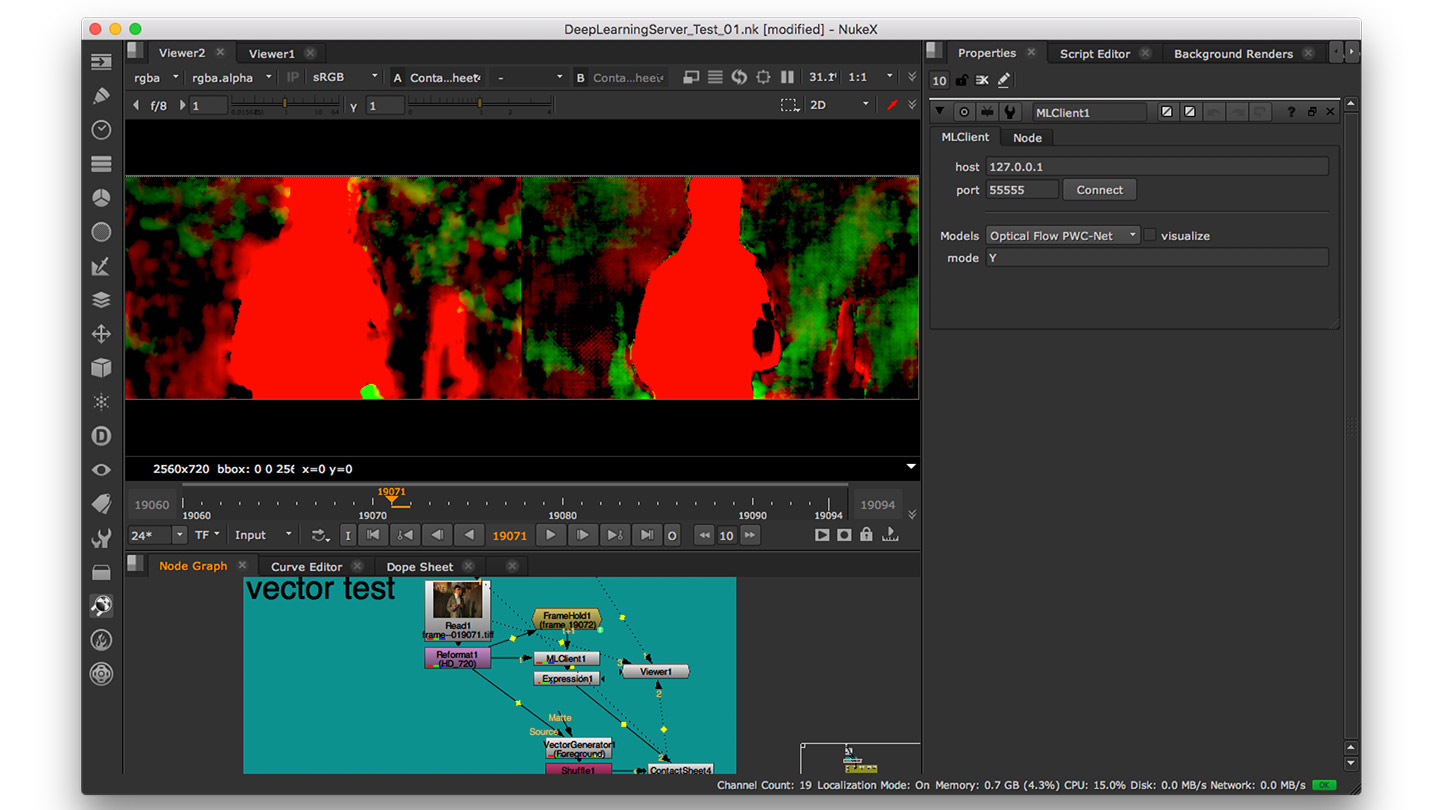Expand the sRGB colorspace dropdown
This screenshot has height=810, width=1440.
[345, 77]
